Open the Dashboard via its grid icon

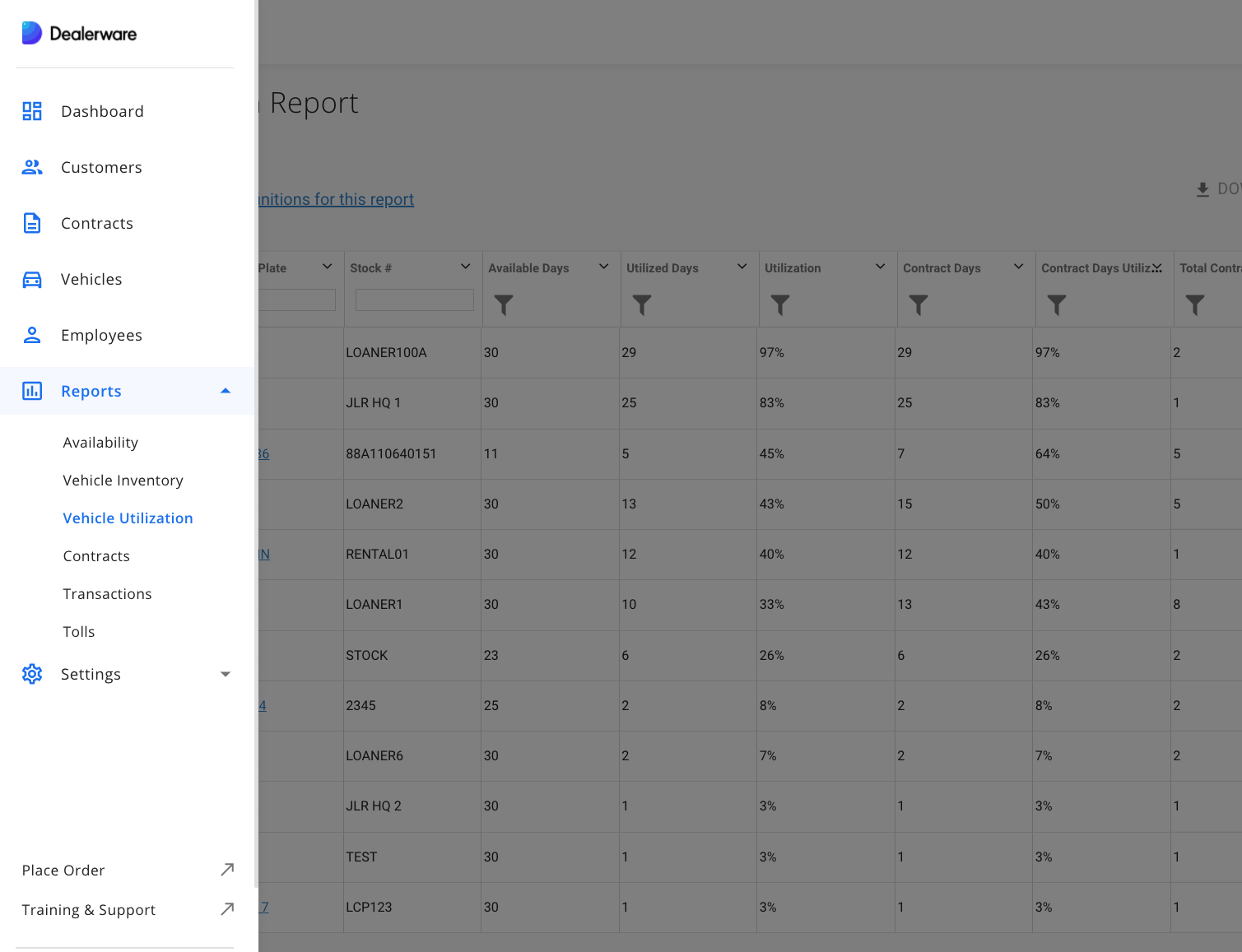31,111
